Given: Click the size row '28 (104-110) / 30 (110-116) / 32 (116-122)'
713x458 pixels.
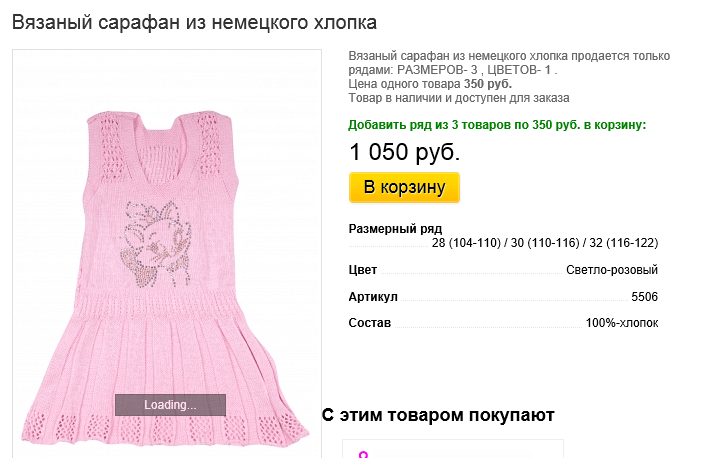Looking at the screenshot, I should tap(544, 243).
